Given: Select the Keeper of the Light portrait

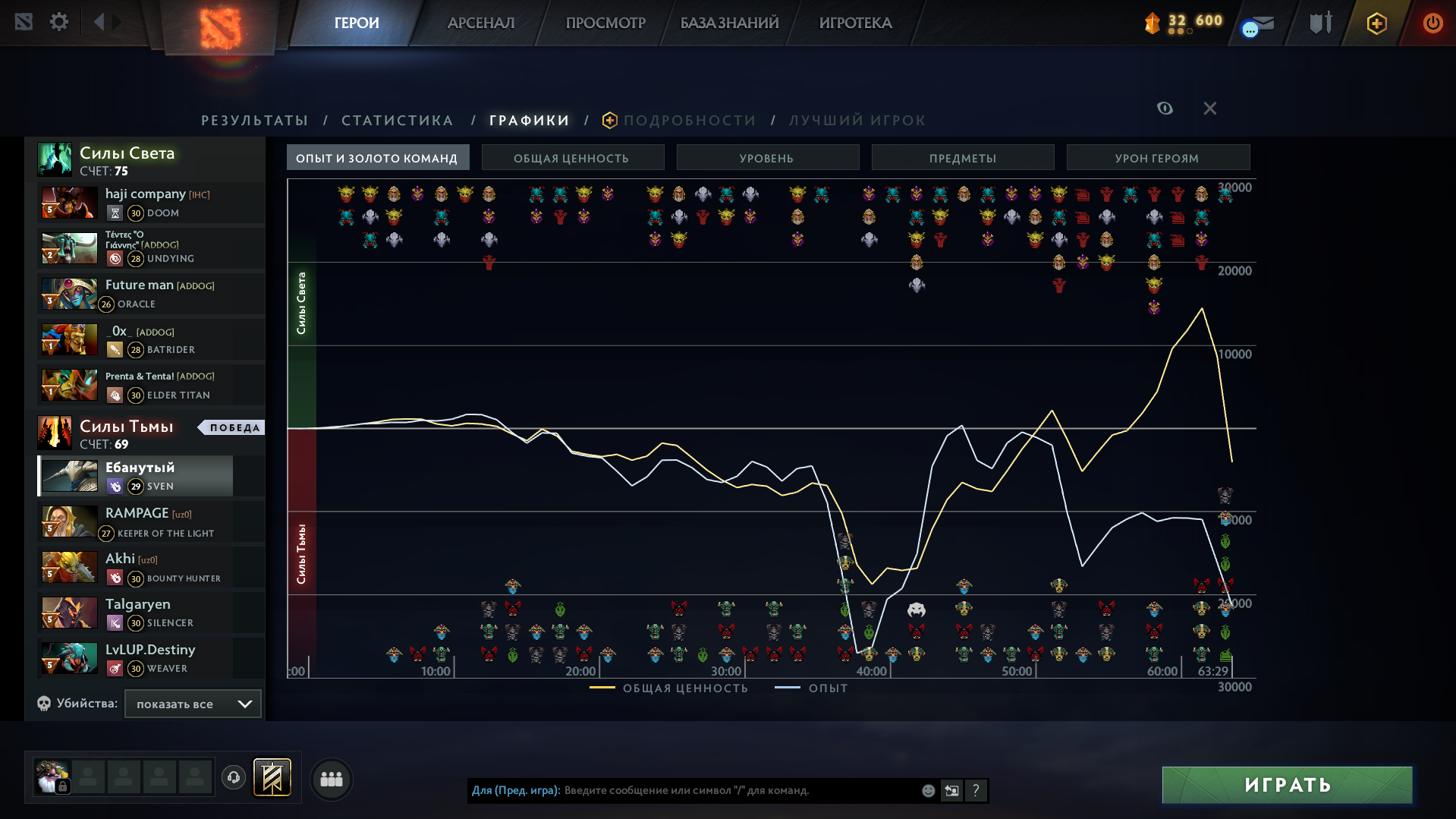Looking at the screenshot, I should pyautogui.click(x=69, y=521).
